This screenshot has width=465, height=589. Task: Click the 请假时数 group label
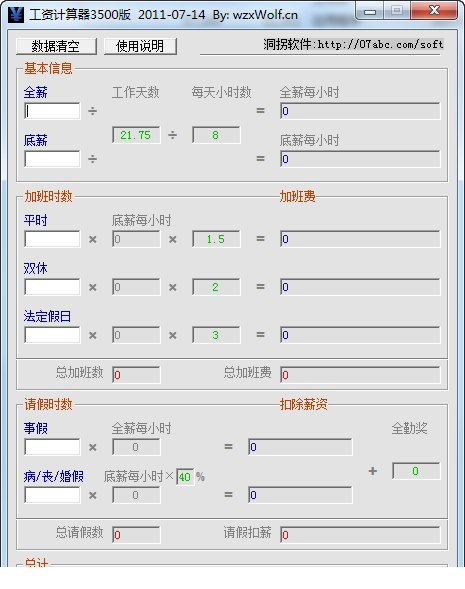[48, 404]
